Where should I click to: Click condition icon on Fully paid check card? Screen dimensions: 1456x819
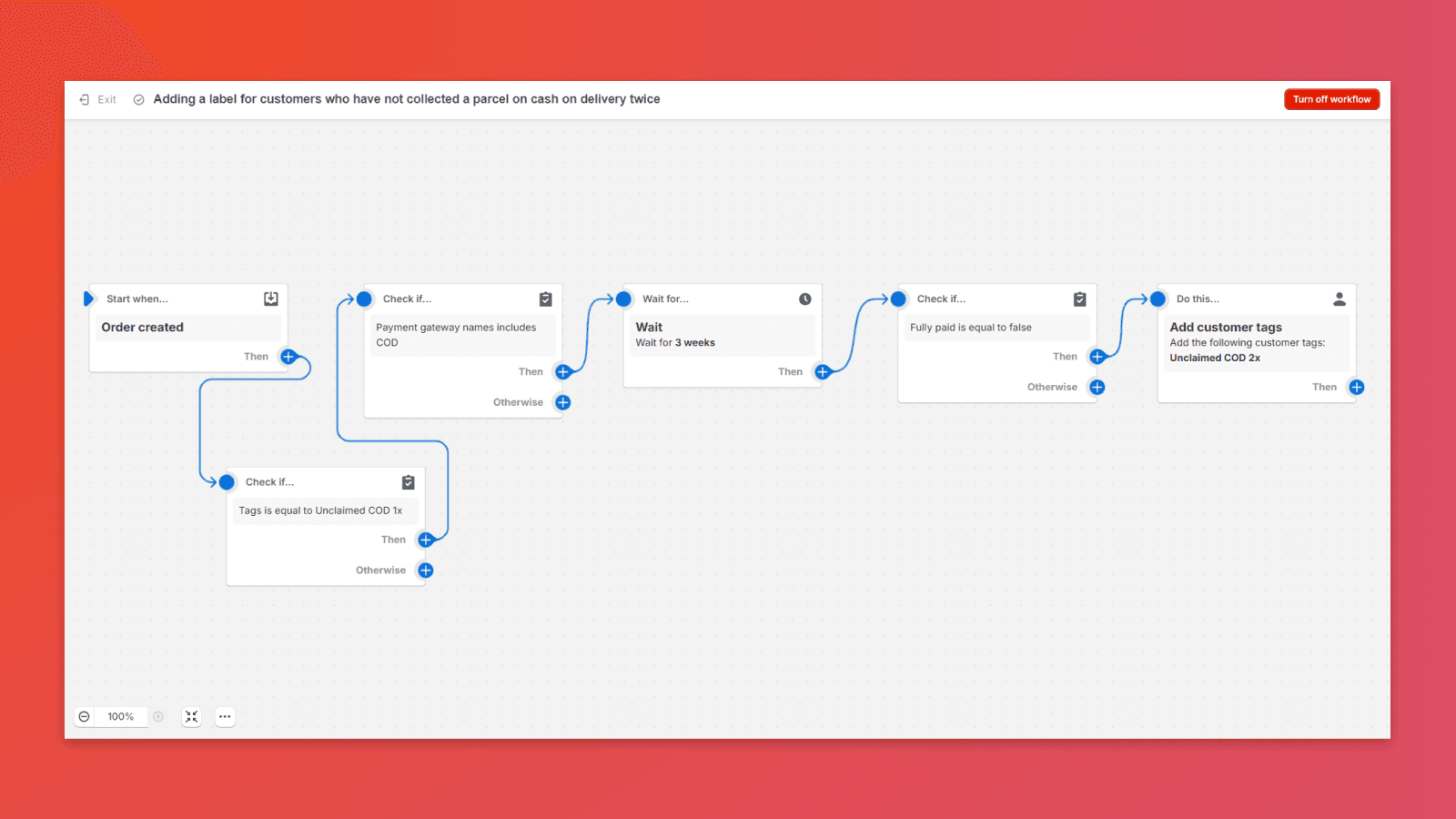[1079, 298]
